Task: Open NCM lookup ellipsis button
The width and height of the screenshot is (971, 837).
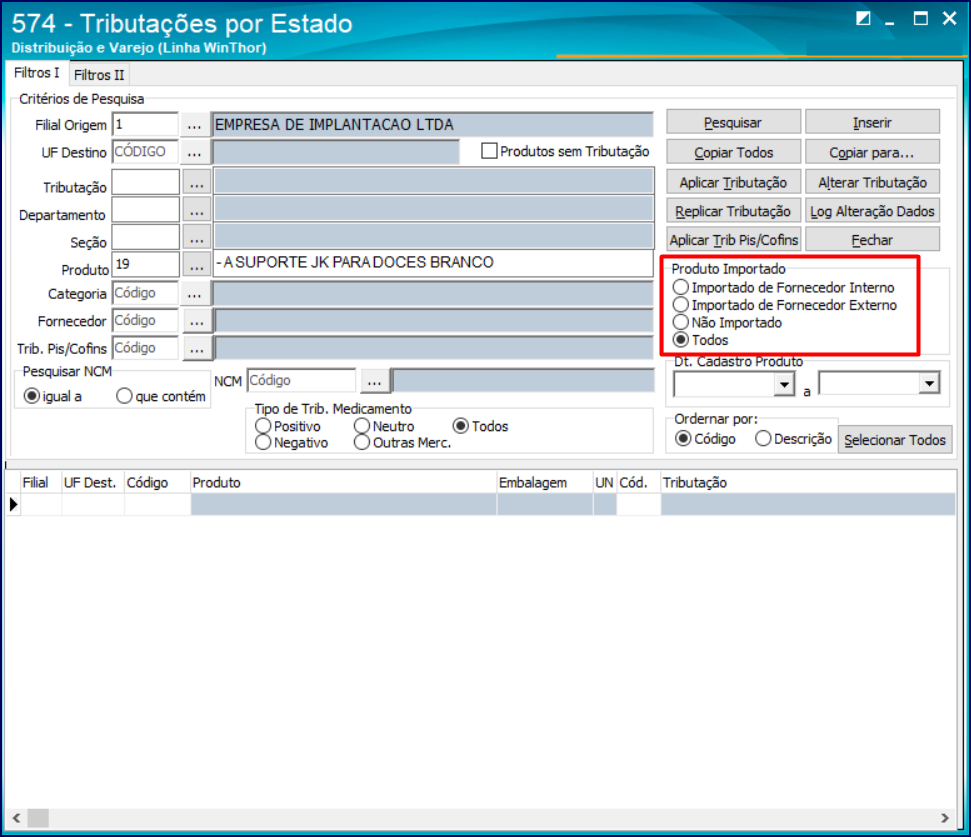Action: pos(375,381)
